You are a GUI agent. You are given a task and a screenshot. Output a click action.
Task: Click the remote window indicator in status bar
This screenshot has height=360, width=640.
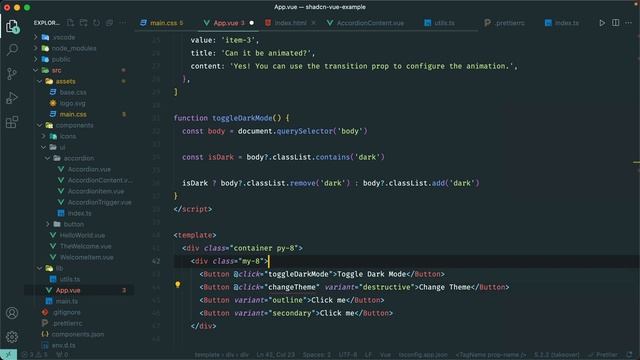coord(8,355)
